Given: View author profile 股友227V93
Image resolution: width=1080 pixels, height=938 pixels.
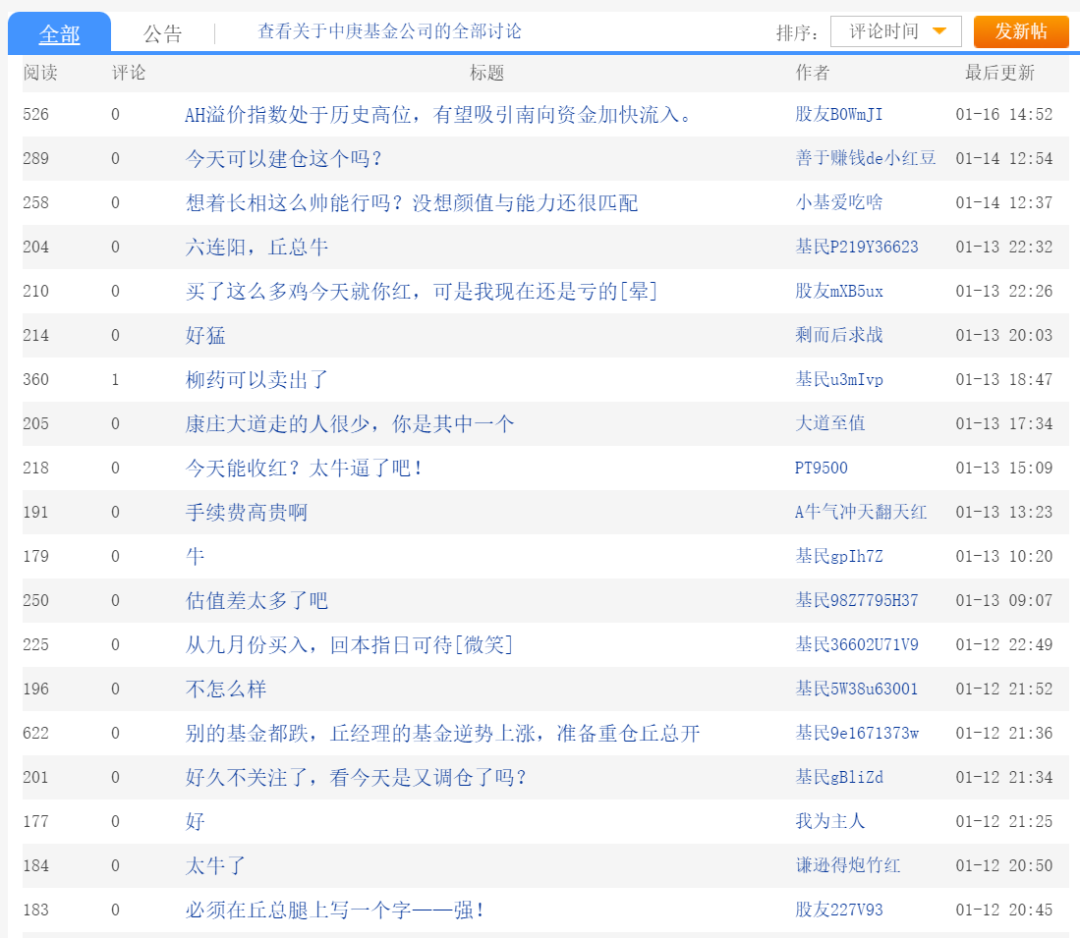Looking at the screenshot, I should tap(839, 909).
